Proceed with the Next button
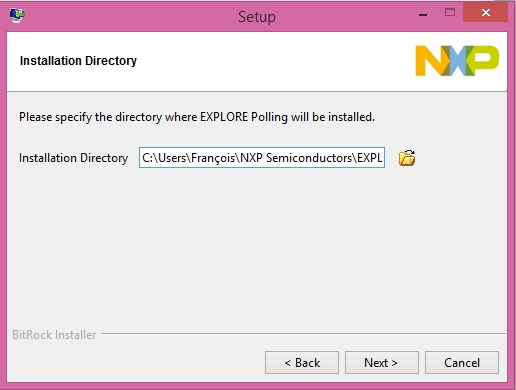 [x=382, y=362]
